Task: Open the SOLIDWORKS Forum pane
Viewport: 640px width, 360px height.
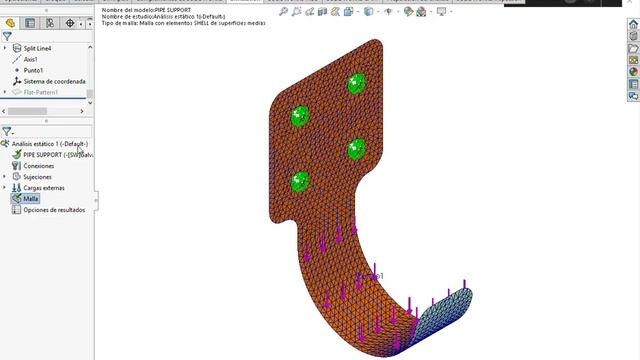Action: 633,96
